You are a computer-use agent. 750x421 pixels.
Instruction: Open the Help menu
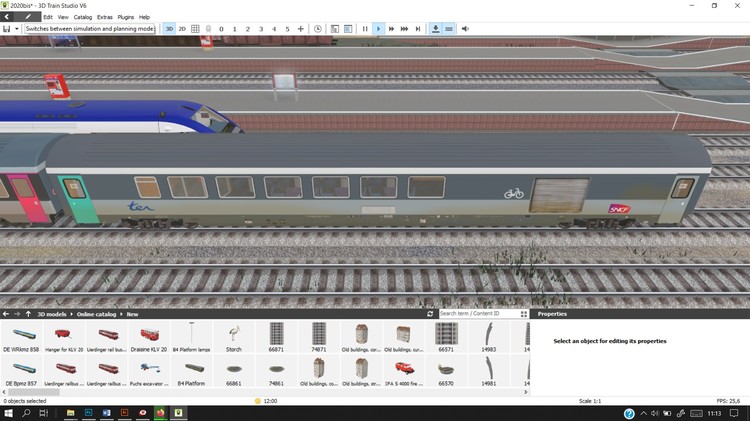(144, 17)
